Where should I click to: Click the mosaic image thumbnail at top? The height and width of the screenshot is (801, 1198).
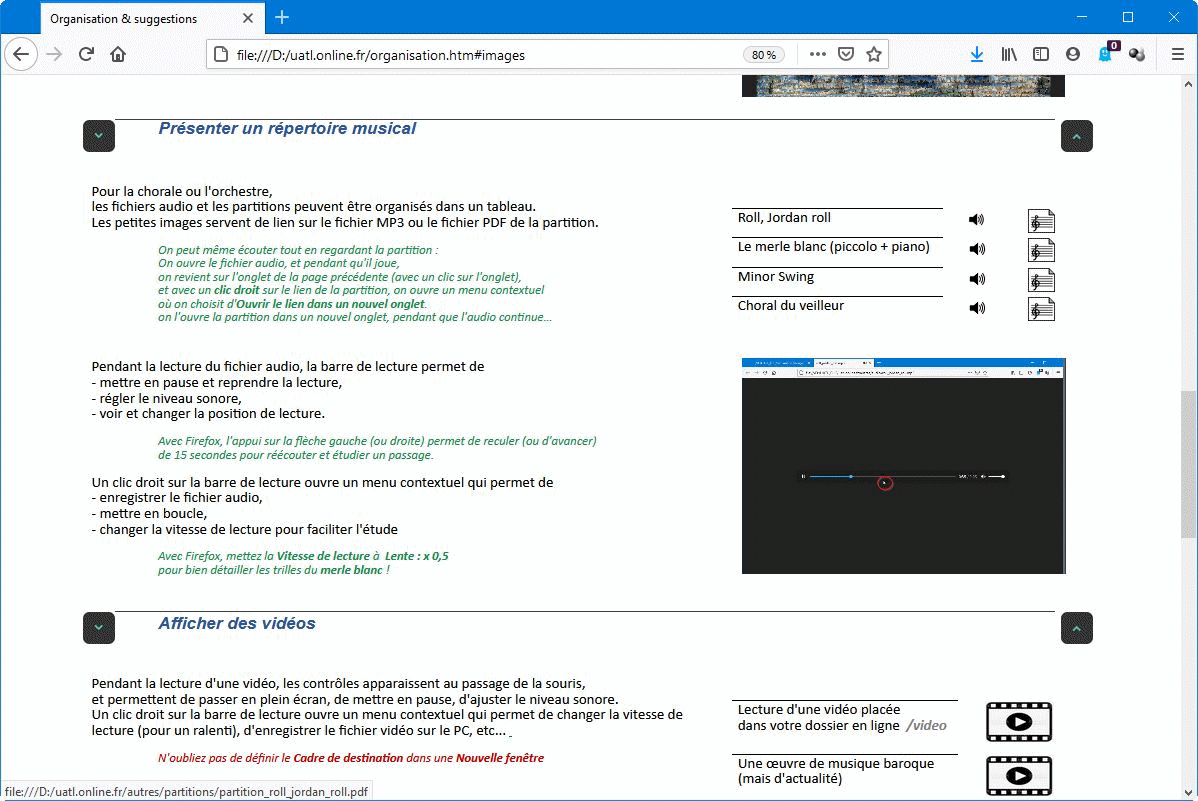pyautogui.click(x=903, y=86)
